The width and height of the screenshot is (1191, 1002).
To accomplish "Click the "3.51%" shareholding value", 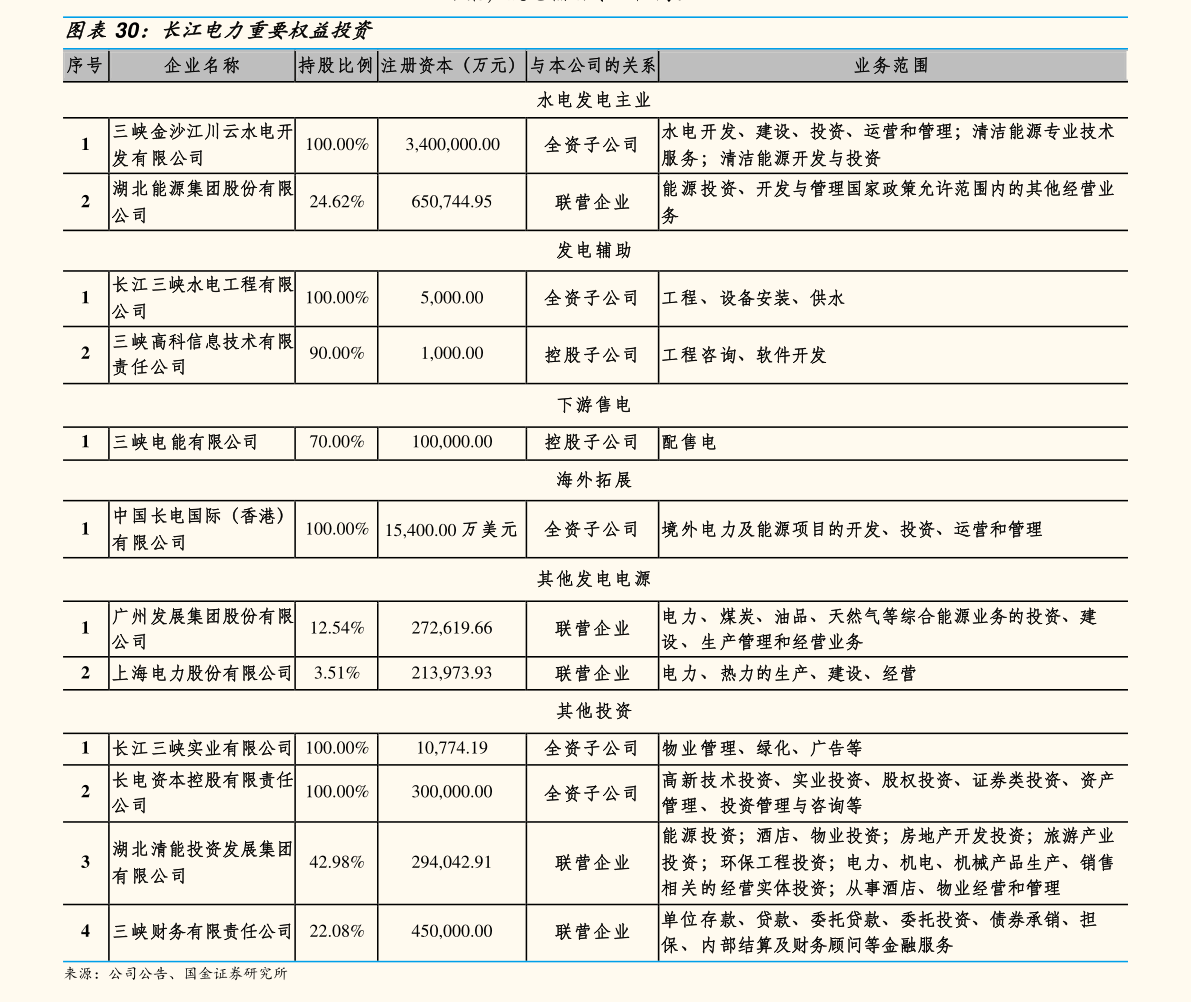I will point(336,672).
